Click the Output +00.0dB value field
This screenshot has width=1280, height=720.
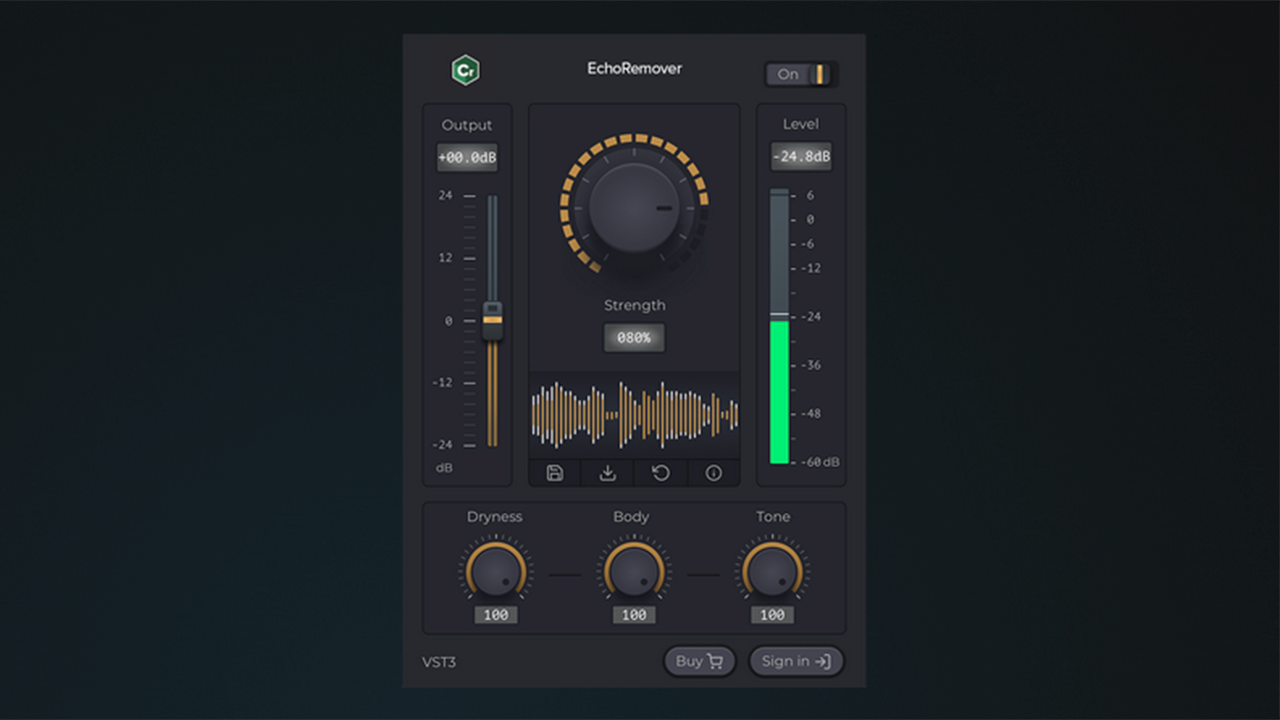(467, 158)
